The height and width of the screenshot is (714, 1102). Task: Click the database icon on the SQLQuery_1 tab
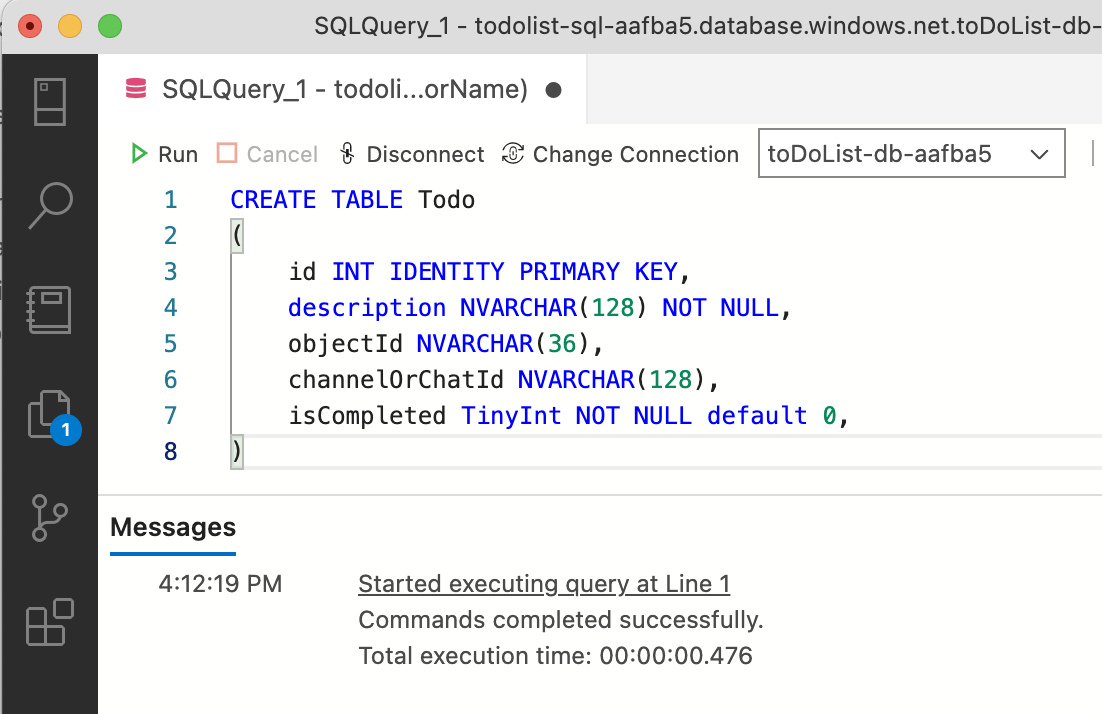click(x=135, y=90)
